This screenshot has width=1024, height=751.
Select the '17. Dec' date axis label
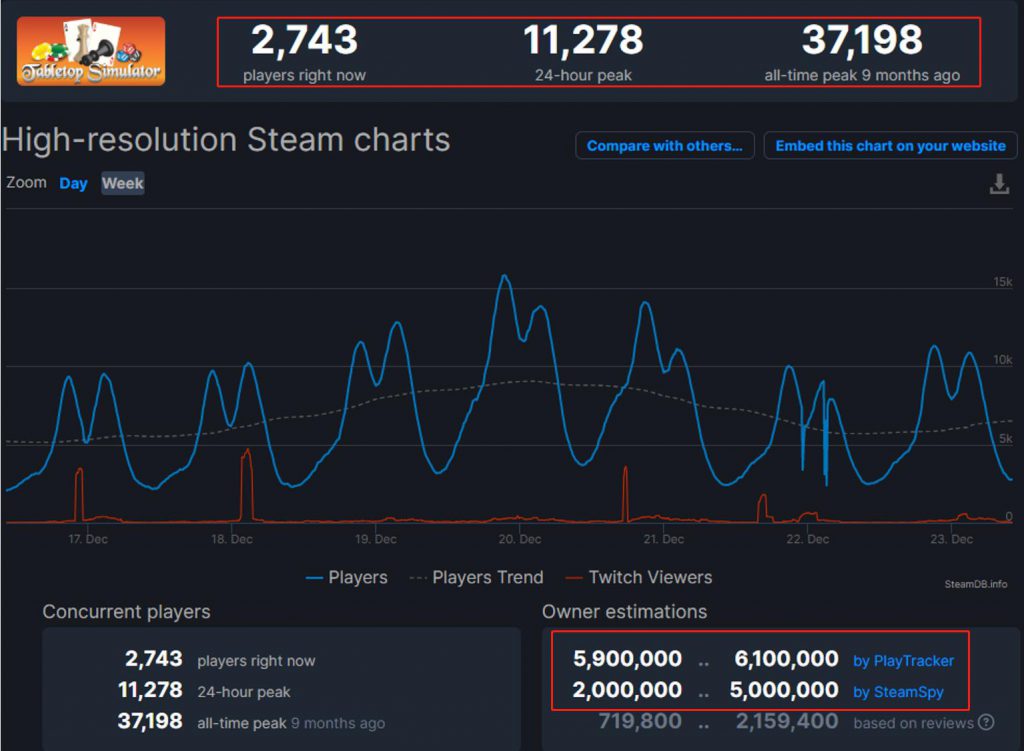(x=88, y=539)
